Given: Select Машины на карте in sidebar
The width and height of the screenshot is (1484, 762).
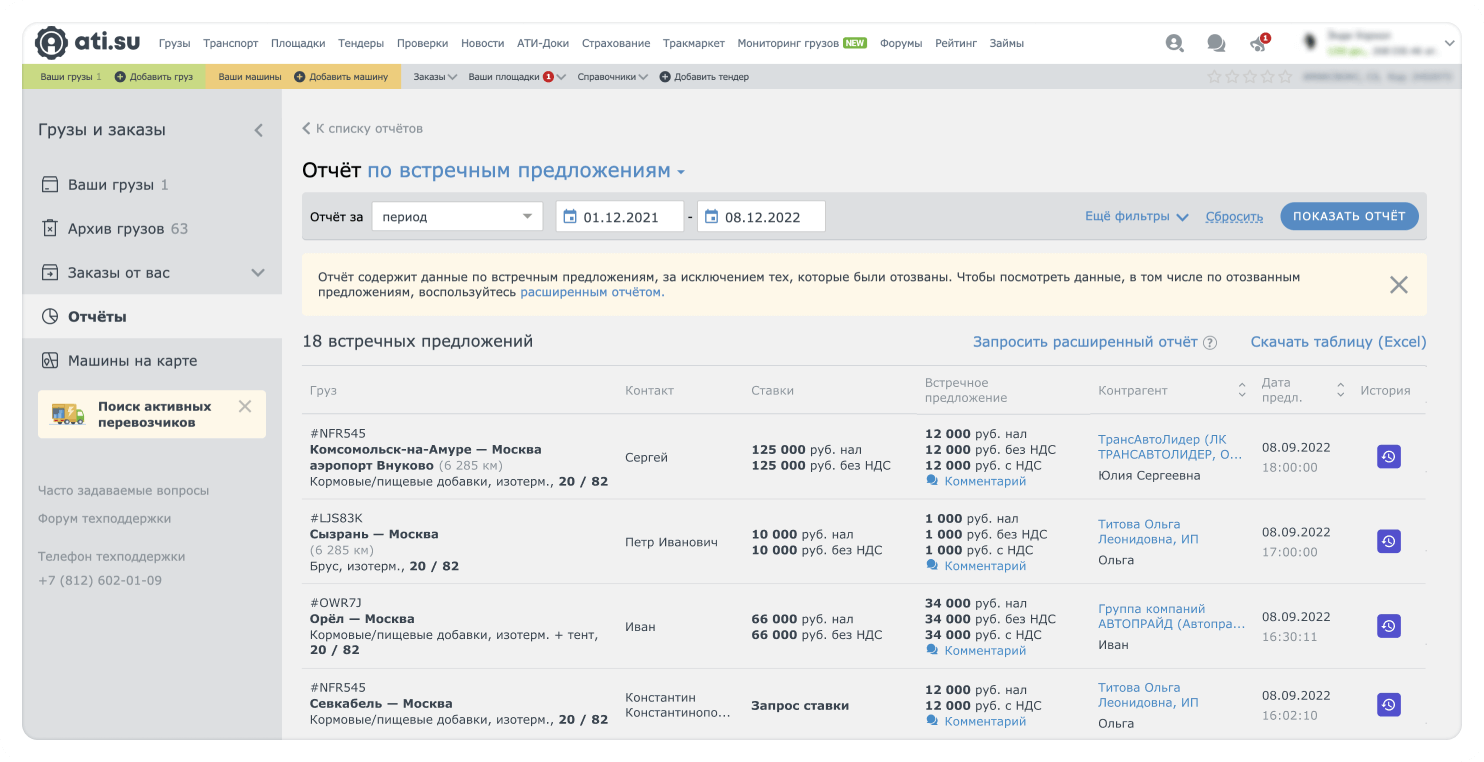Looking at the screenshot, I should tap(132, 361).
